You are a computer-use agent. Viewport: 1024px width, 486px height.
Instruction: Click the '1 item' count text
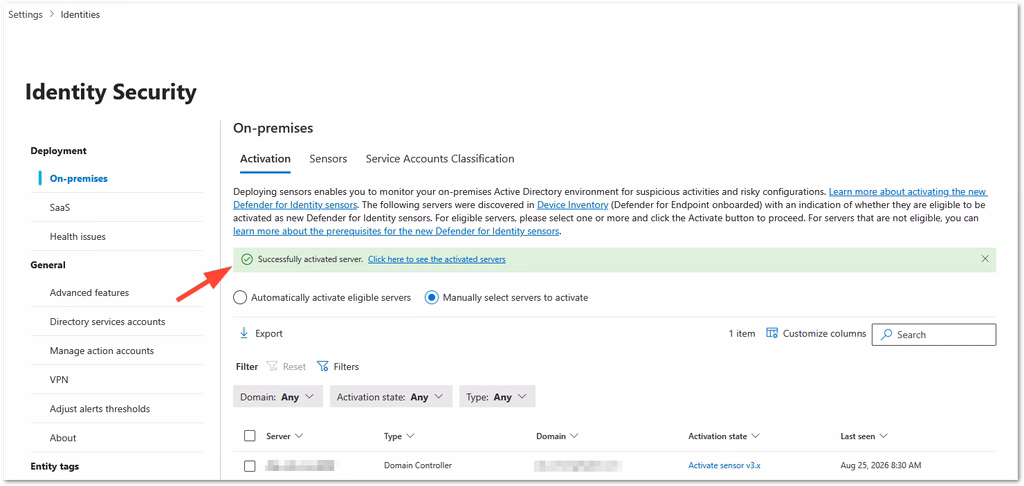pos(742,333)
